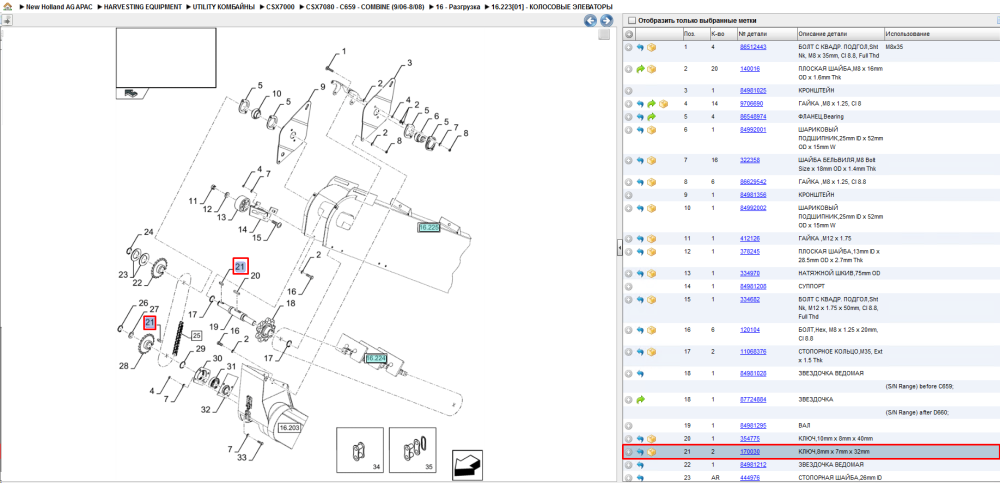Click package icon for part 86512443
This screenshot has width=1000, height=483.
tap(652, 47)
